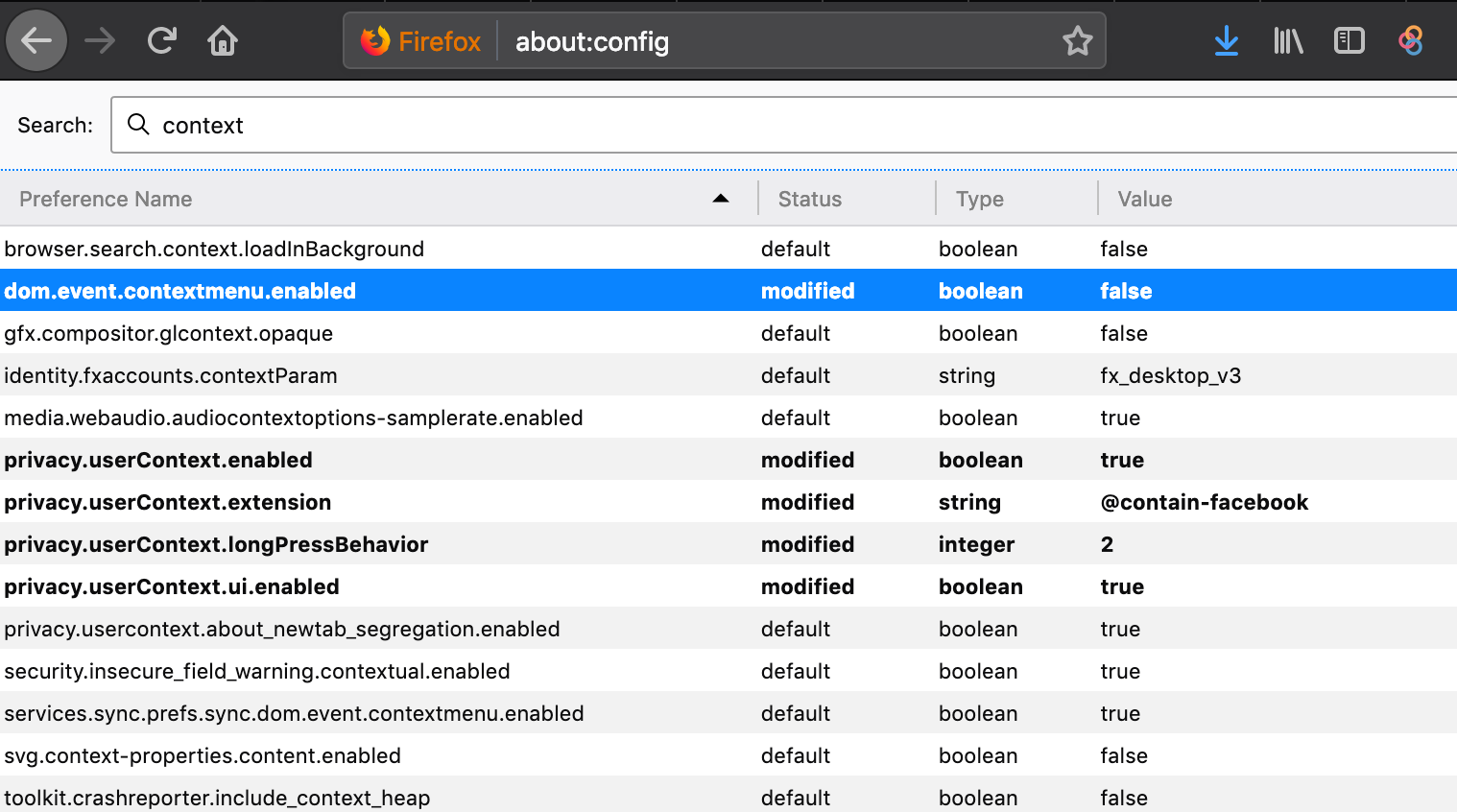Reload the about:config page

tap(161, 40)
